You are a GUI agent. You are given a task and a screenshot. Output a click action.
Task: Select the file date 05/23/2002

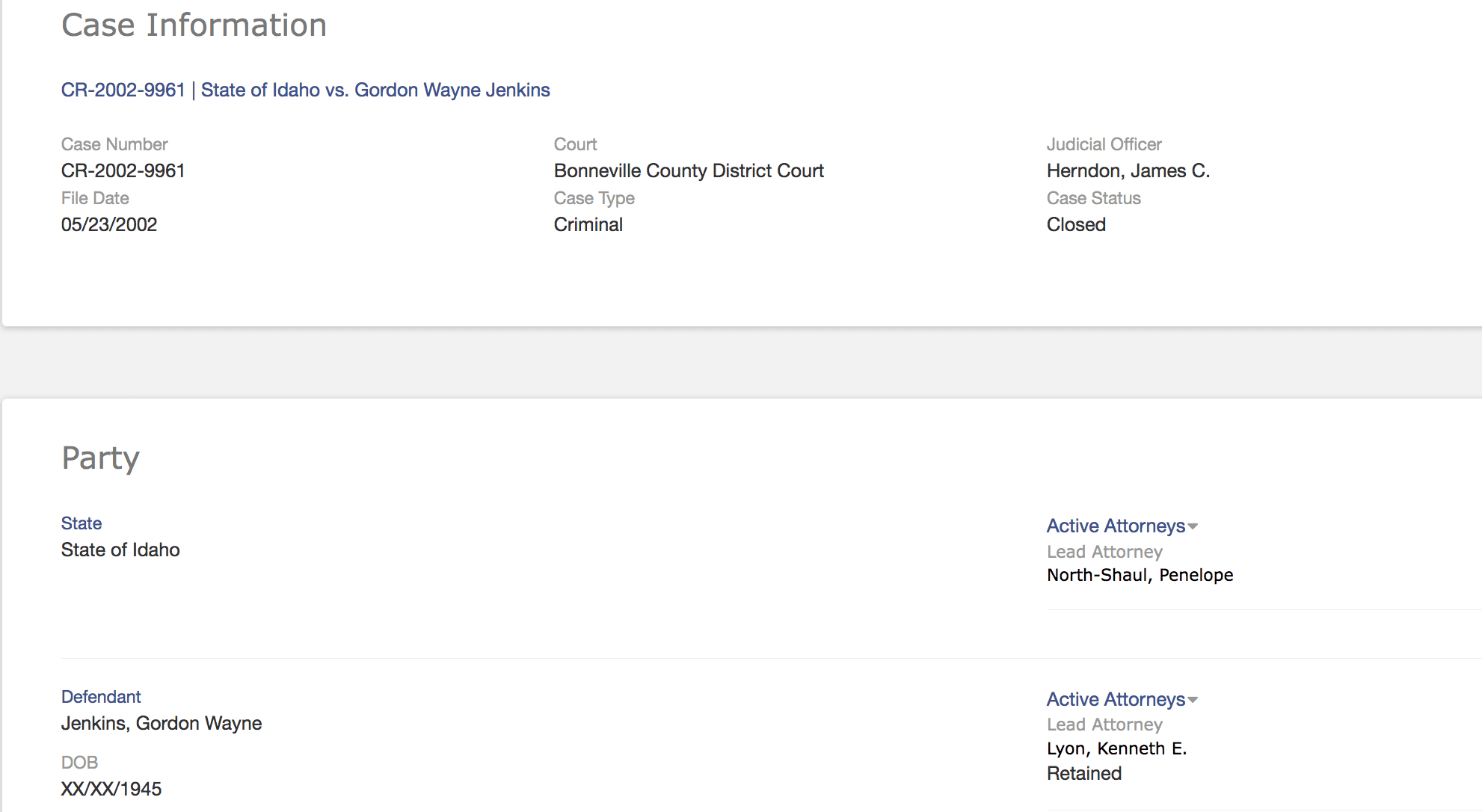pos(109,224)
